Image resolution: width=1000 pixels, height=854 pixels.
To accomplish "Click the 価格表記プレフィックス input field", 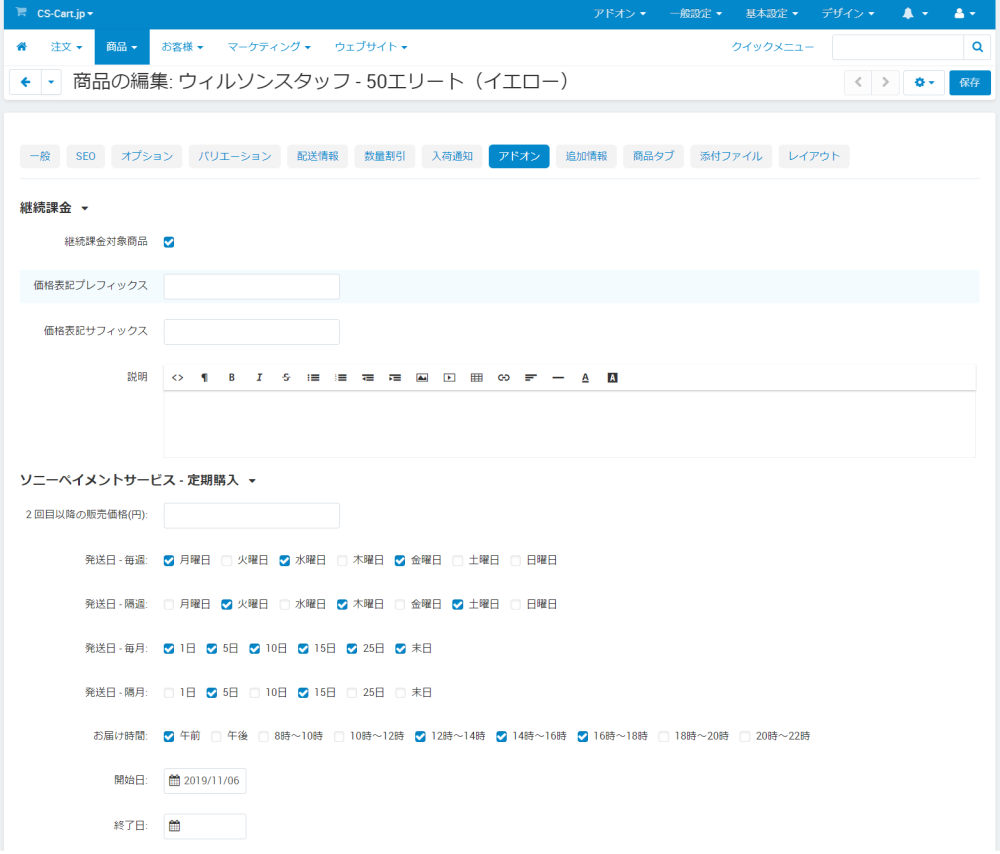I will pyautogui.click(x=252, y=286).
